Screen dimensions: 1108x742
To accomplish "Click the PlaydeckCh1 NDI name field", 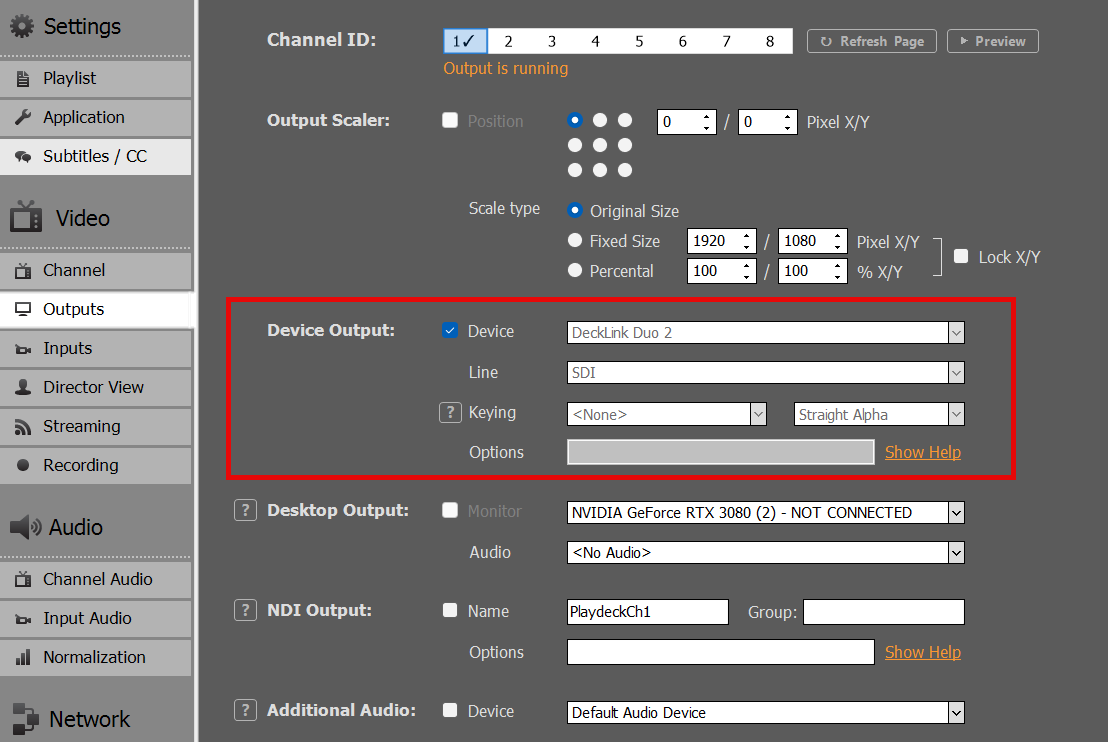I will click(x=647, y=612).
